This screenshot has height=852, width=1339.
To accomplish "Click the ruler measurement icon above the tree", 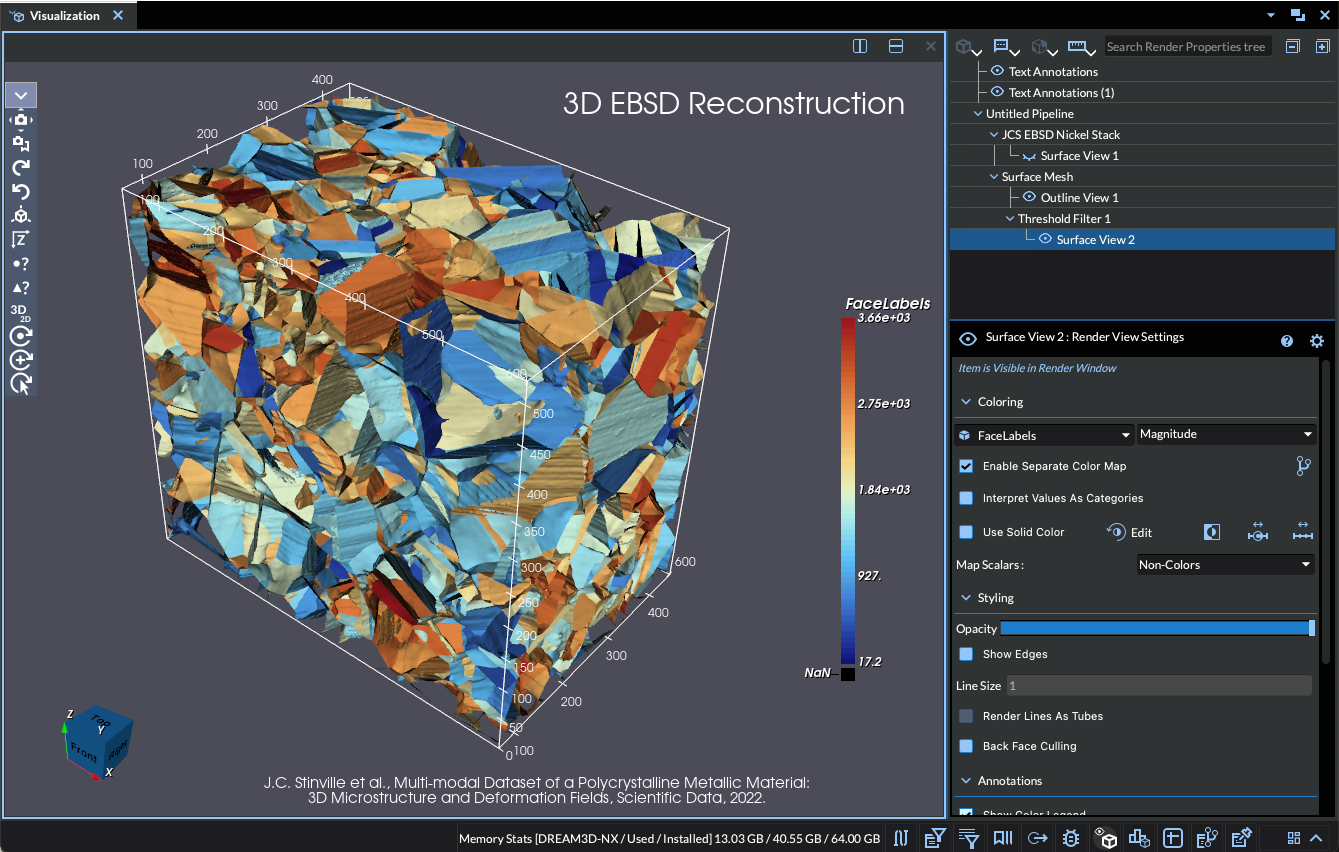I will coord(1077,47).
